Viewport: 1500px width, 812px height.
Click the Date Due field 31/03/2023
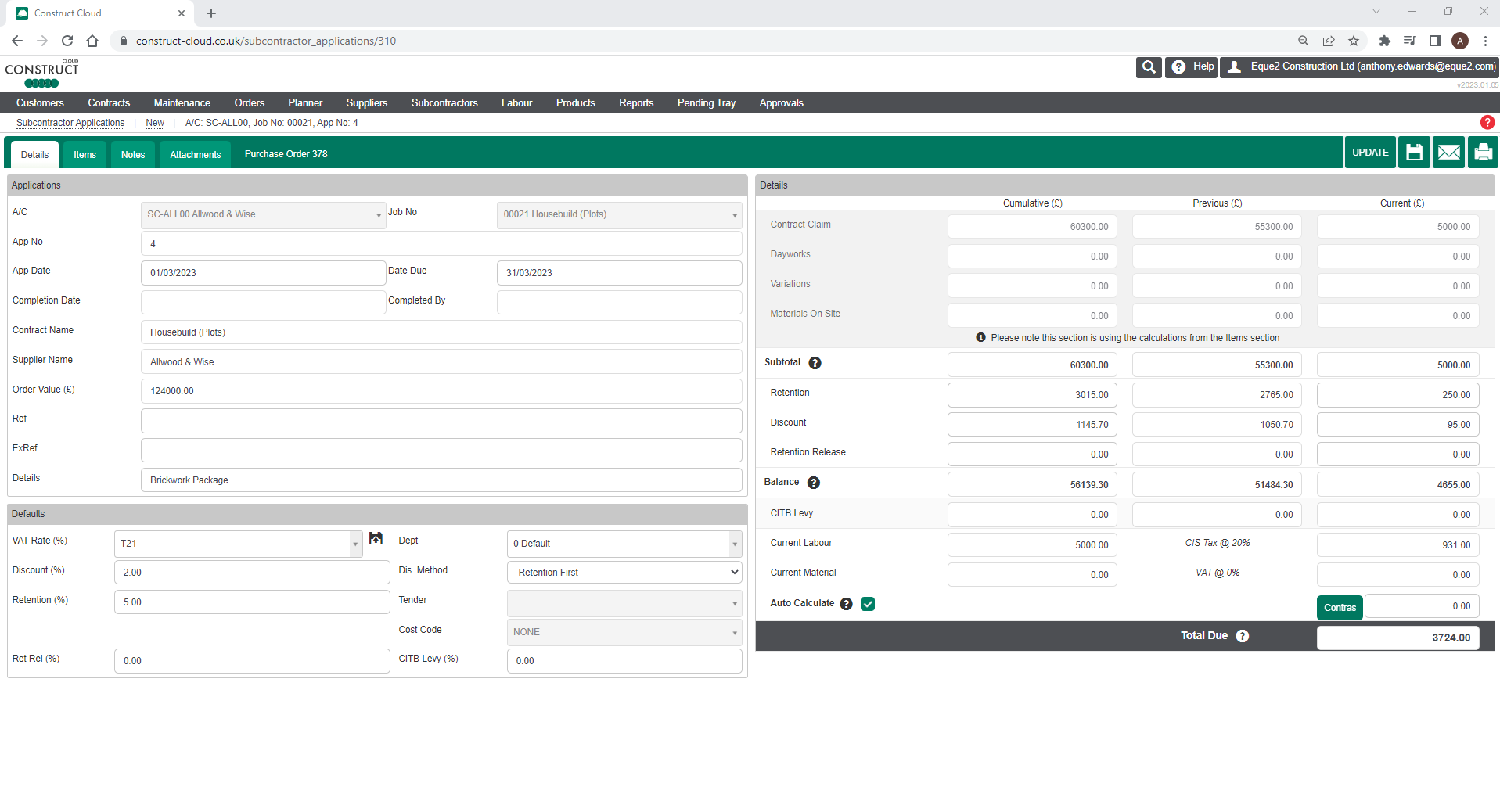(x=619, y=273)
